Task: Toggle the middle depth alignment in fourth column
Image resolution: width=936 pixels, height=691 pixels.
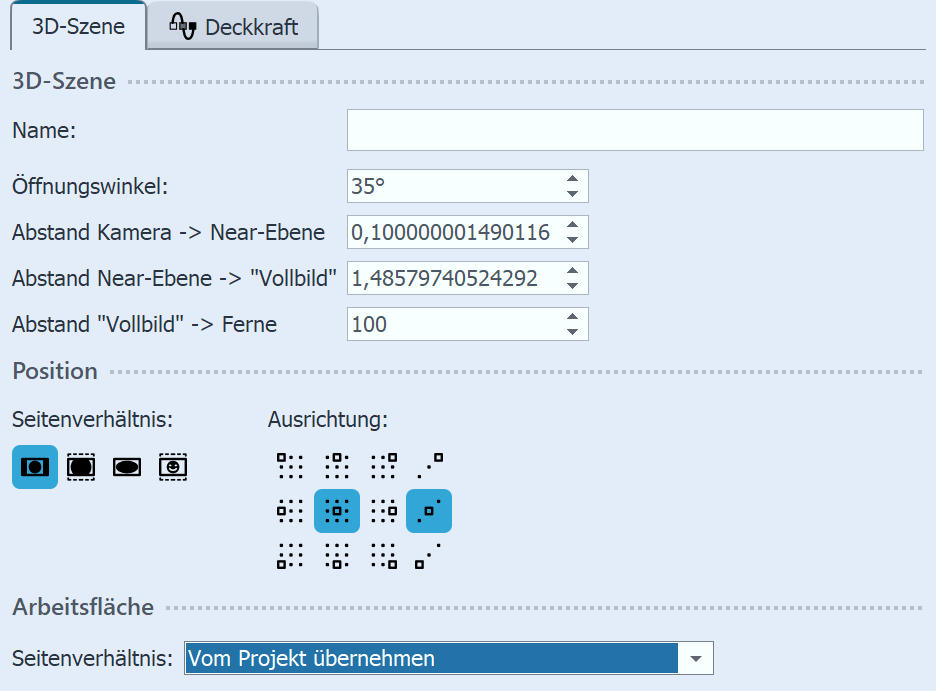Action: (429, 511)
